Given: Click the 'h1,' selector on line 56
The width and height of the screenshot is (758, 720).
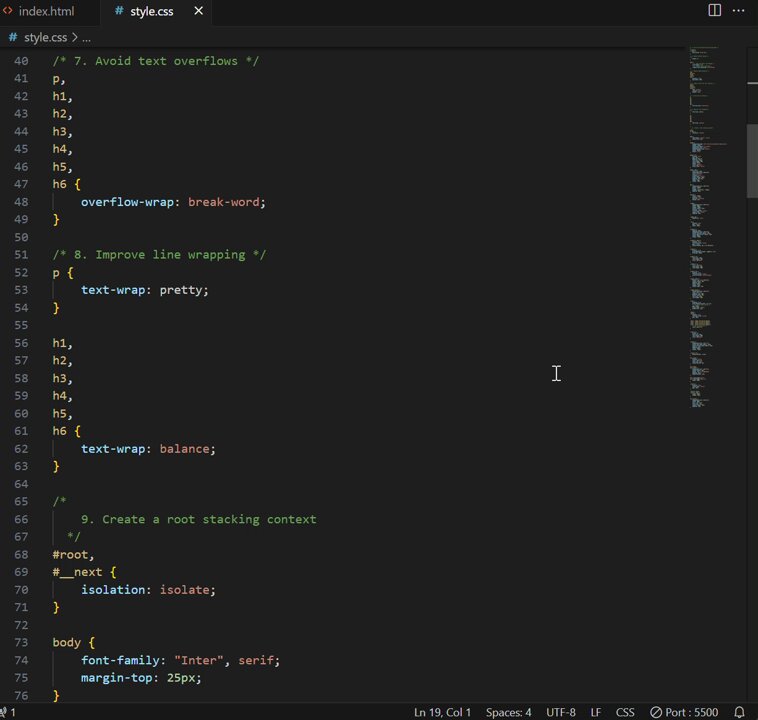Looking at the screenshot, I should pos(62,343).
